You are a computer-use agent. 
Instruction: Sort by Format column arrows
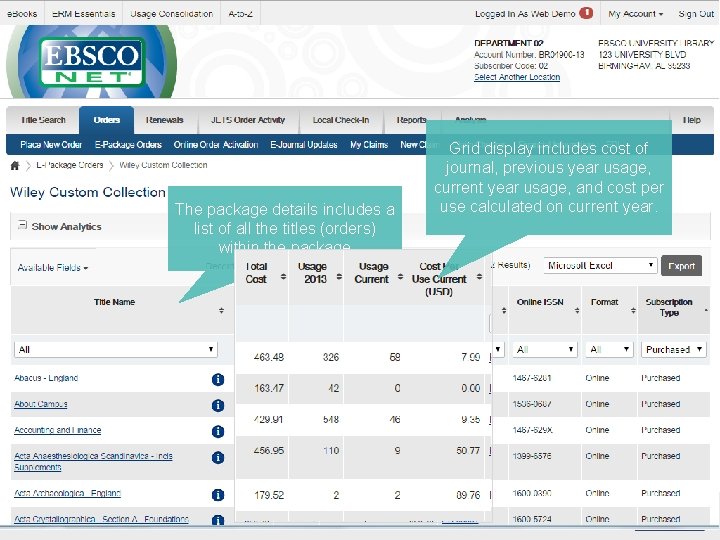[x=633, y=310]
